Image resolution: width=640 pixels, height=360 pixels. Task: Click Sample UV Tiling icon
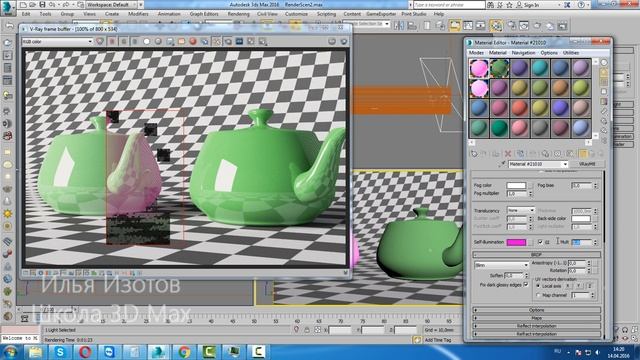coord(604,91)
